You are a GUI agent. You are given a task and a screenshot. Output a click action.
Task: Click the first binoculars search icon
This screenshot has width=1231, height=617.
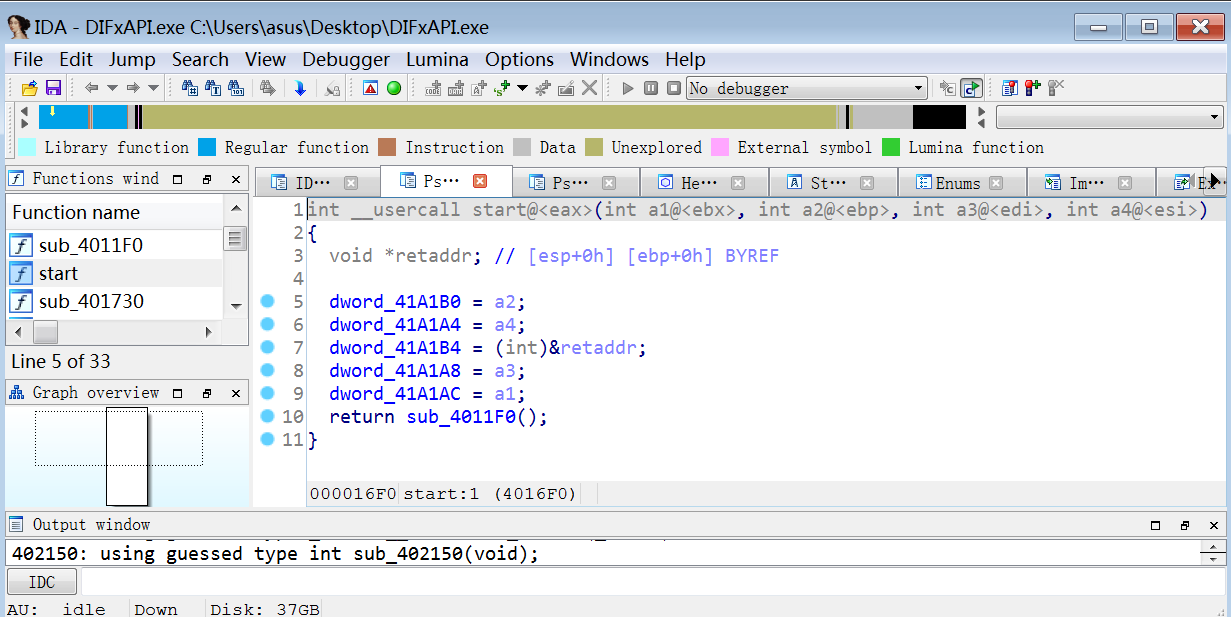(189, 88)
